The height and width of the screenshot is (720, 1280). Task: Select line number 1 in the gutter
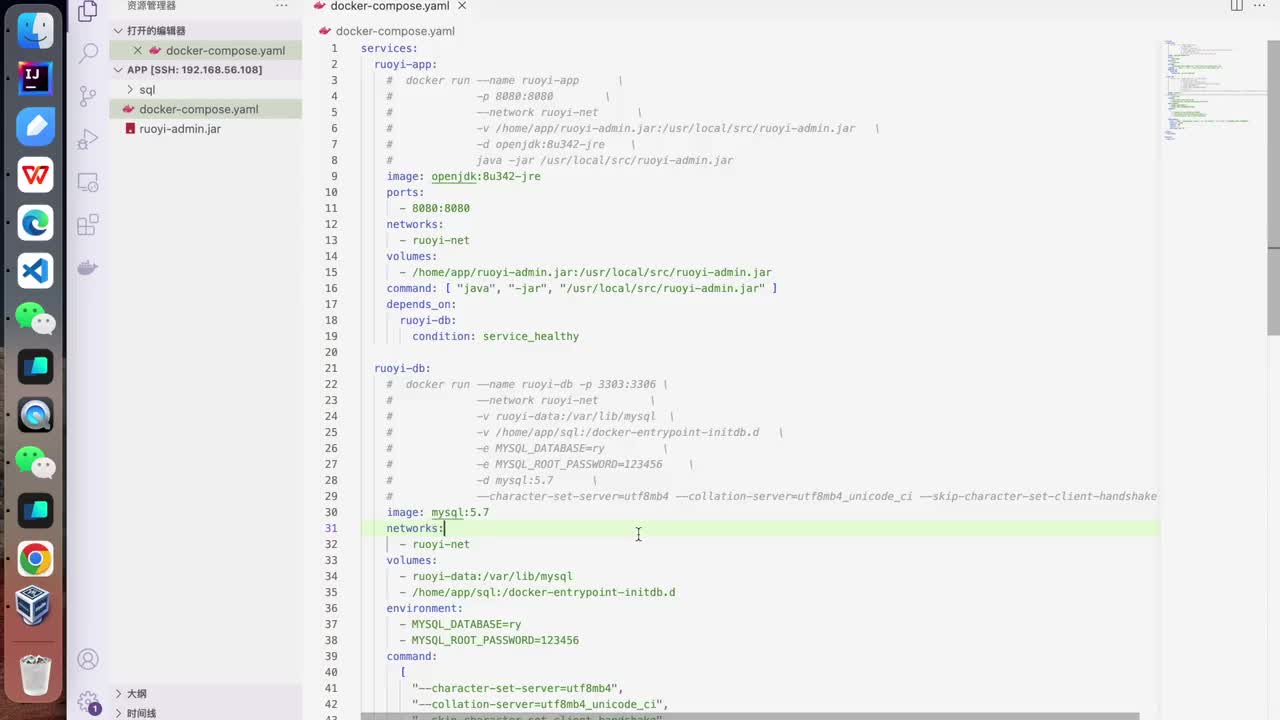point(334,48)
